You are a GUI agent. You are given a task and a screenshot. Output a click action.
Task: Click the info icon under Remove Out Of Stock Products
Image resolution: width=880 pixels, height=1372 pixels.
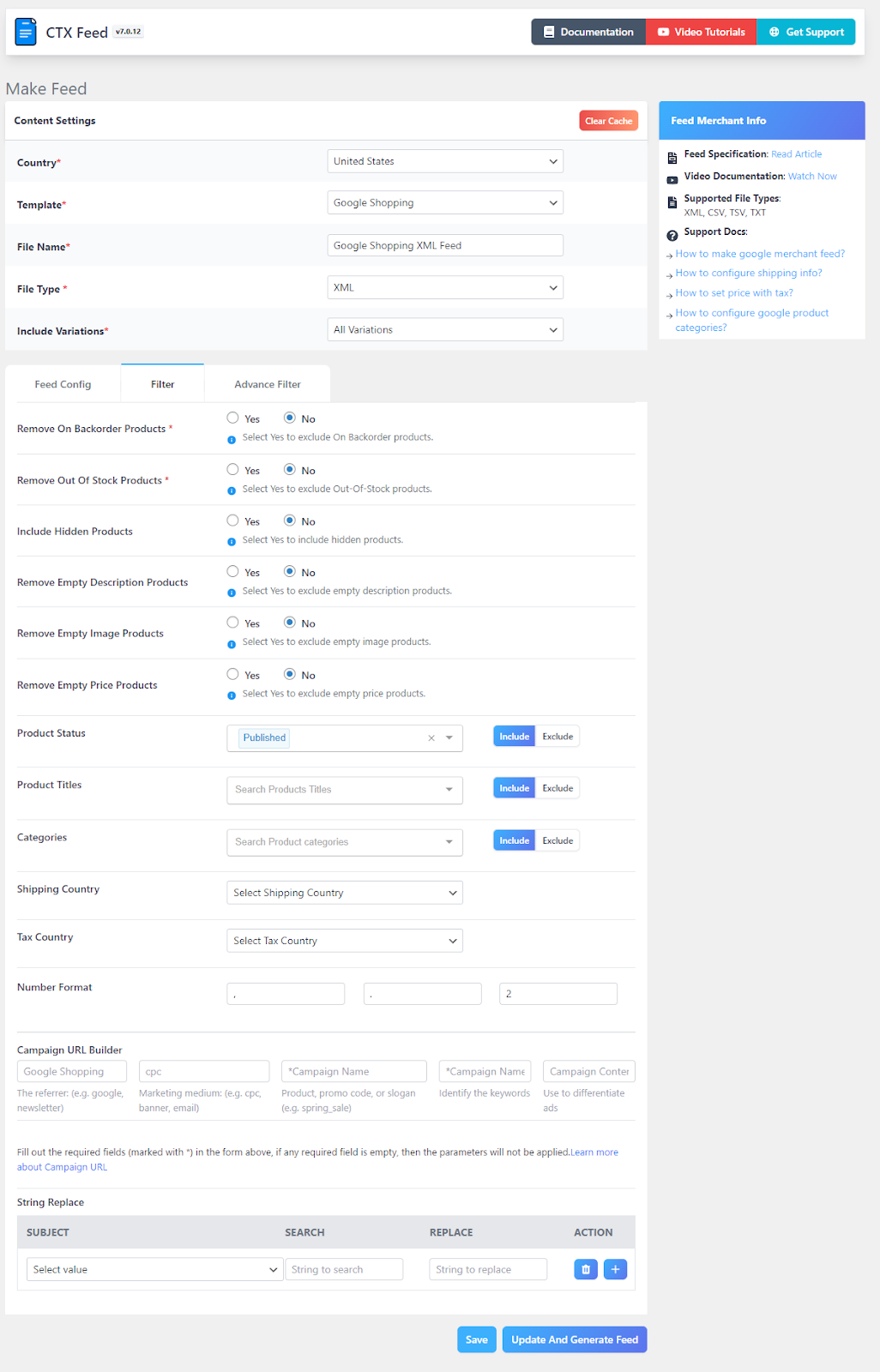232,490
